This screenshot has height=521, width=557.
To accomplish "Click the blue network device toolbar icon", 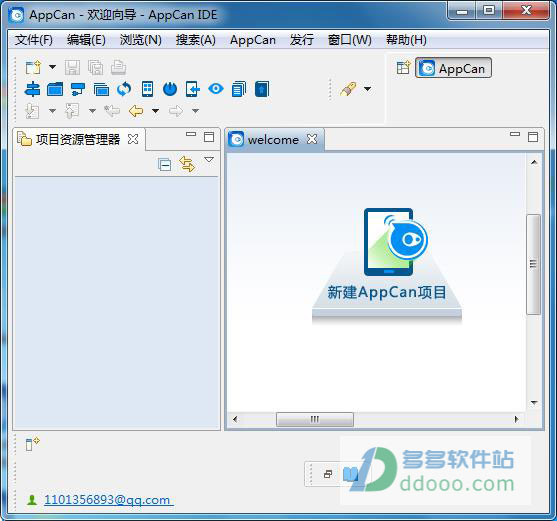I will [x=78, y=89].
